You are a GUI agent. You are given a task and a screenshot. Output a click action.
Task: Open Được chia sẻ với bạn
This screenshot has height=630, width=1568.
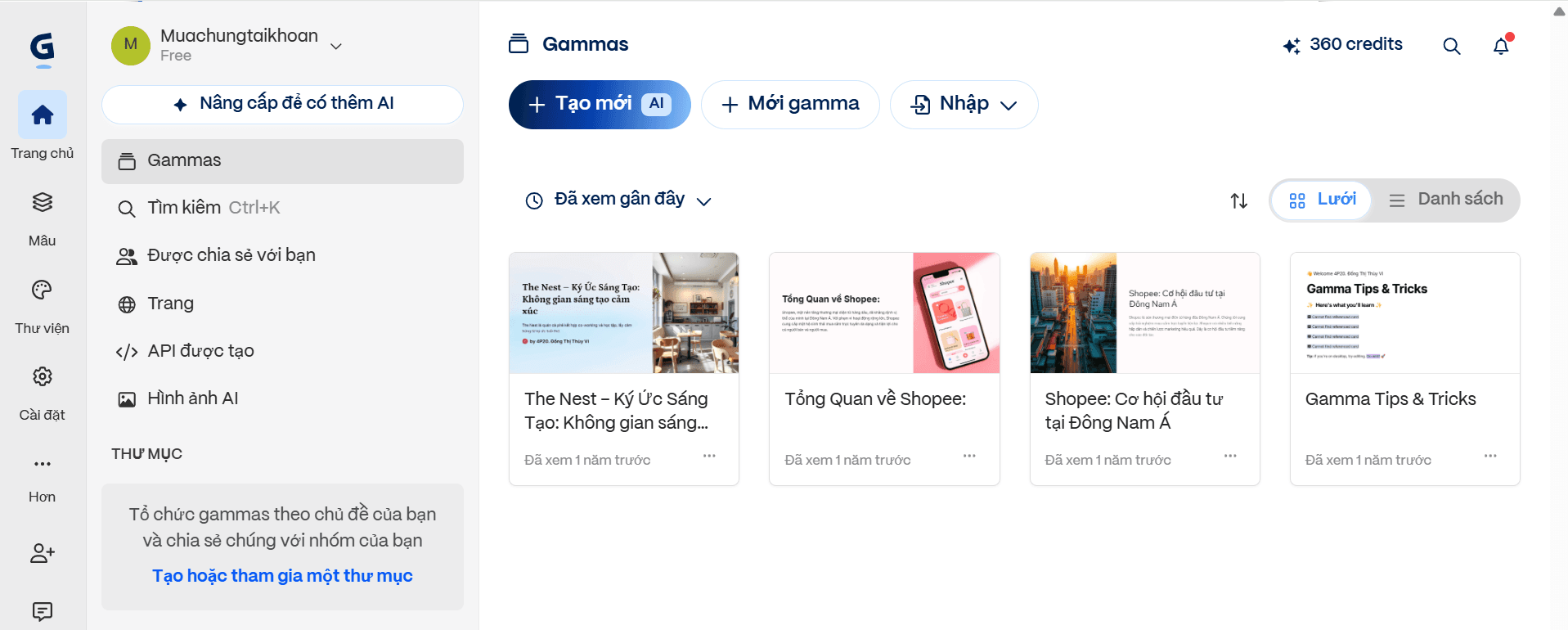(x=282, y=255)
